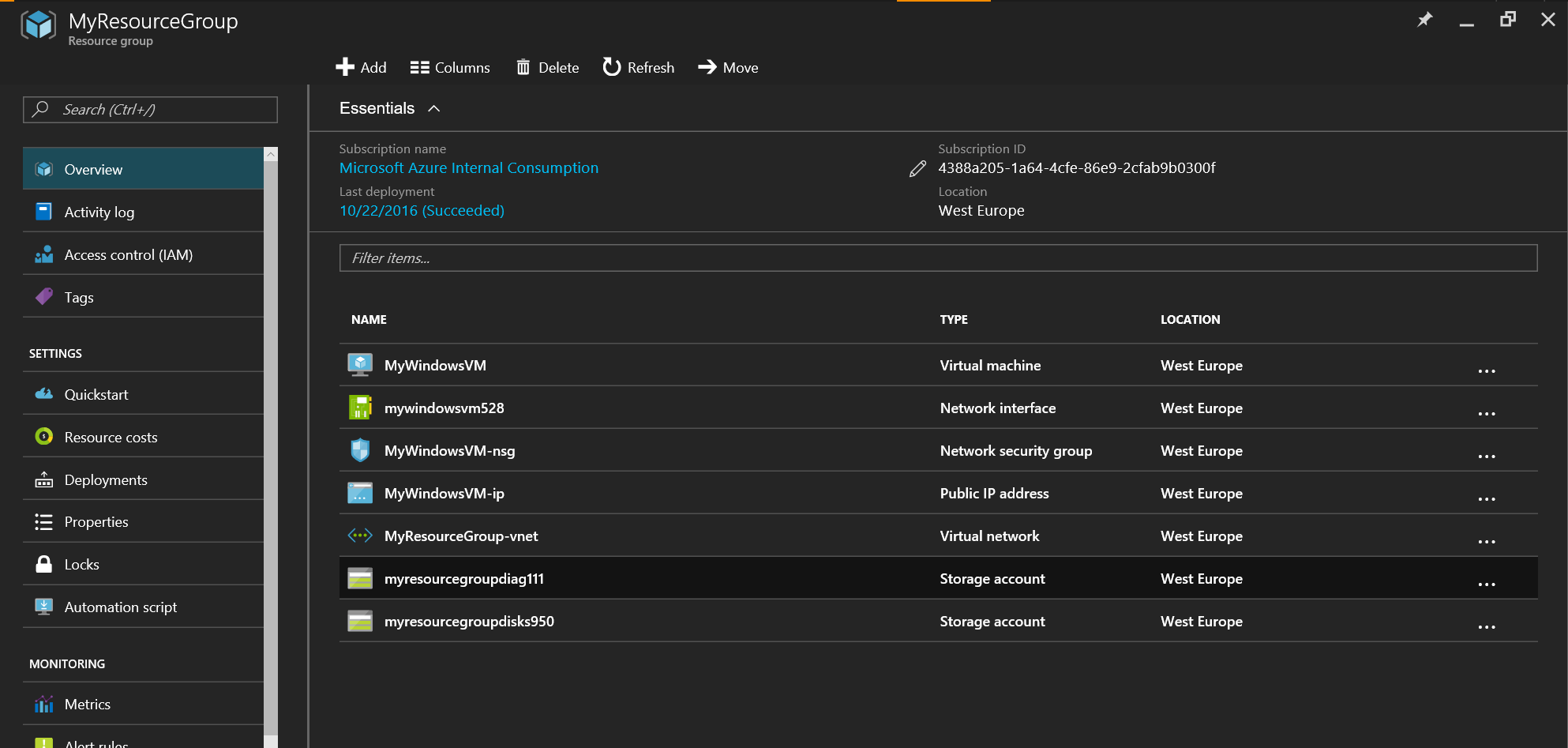Open the Tags menu item
1568x748 pixels.
click(x=143, y=297)
